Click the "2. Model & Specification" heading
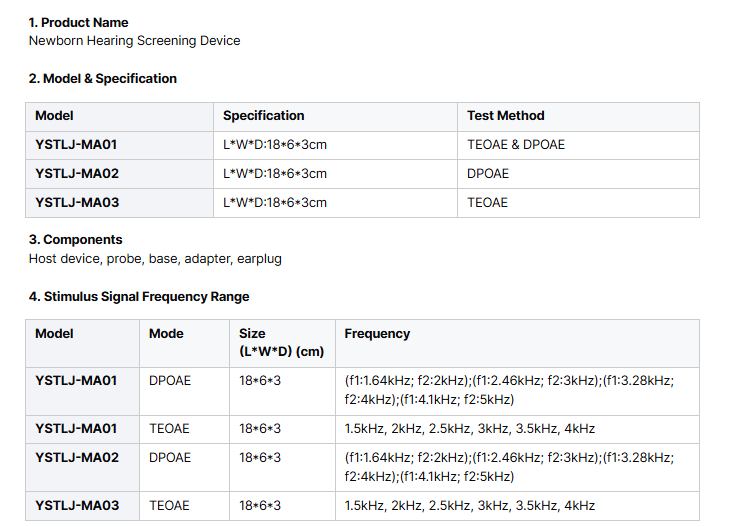The height and width of the screenshot is (527, 742). pos(102,78)
